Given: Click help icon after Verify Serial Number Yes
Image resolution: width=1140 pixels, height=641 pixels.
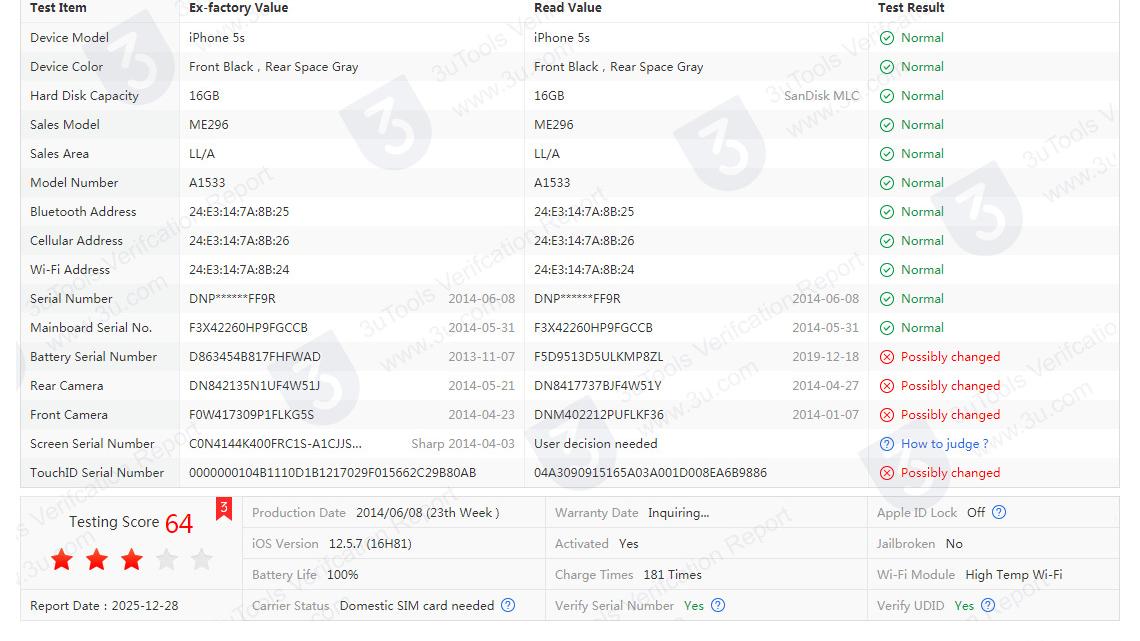Looking at the screenshot, I should pos(717,605).
